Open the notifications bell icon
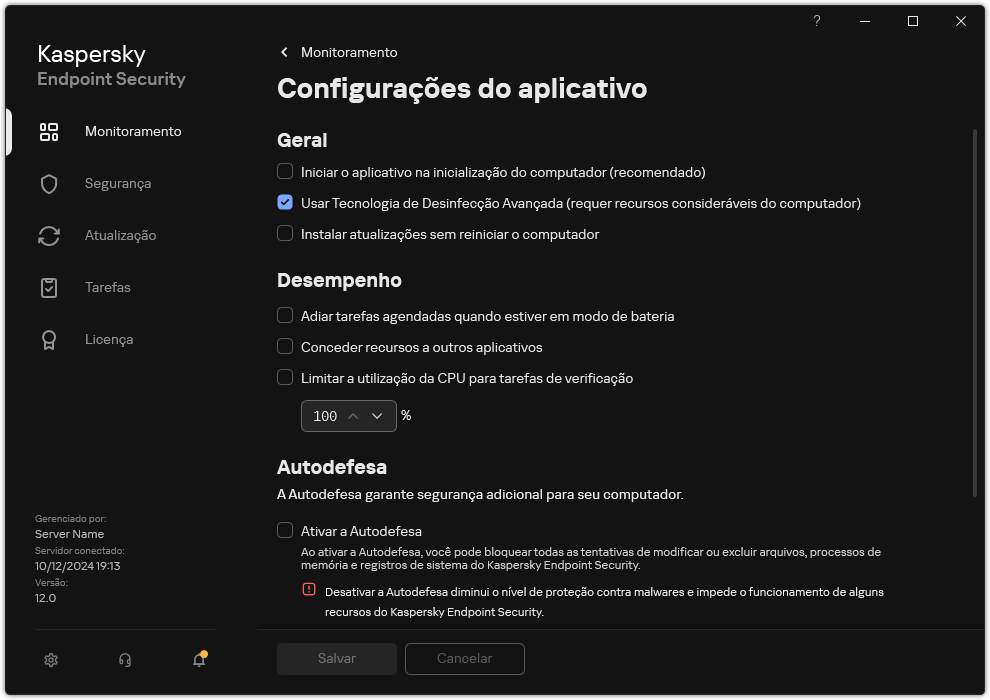 (x=198, y=661)
